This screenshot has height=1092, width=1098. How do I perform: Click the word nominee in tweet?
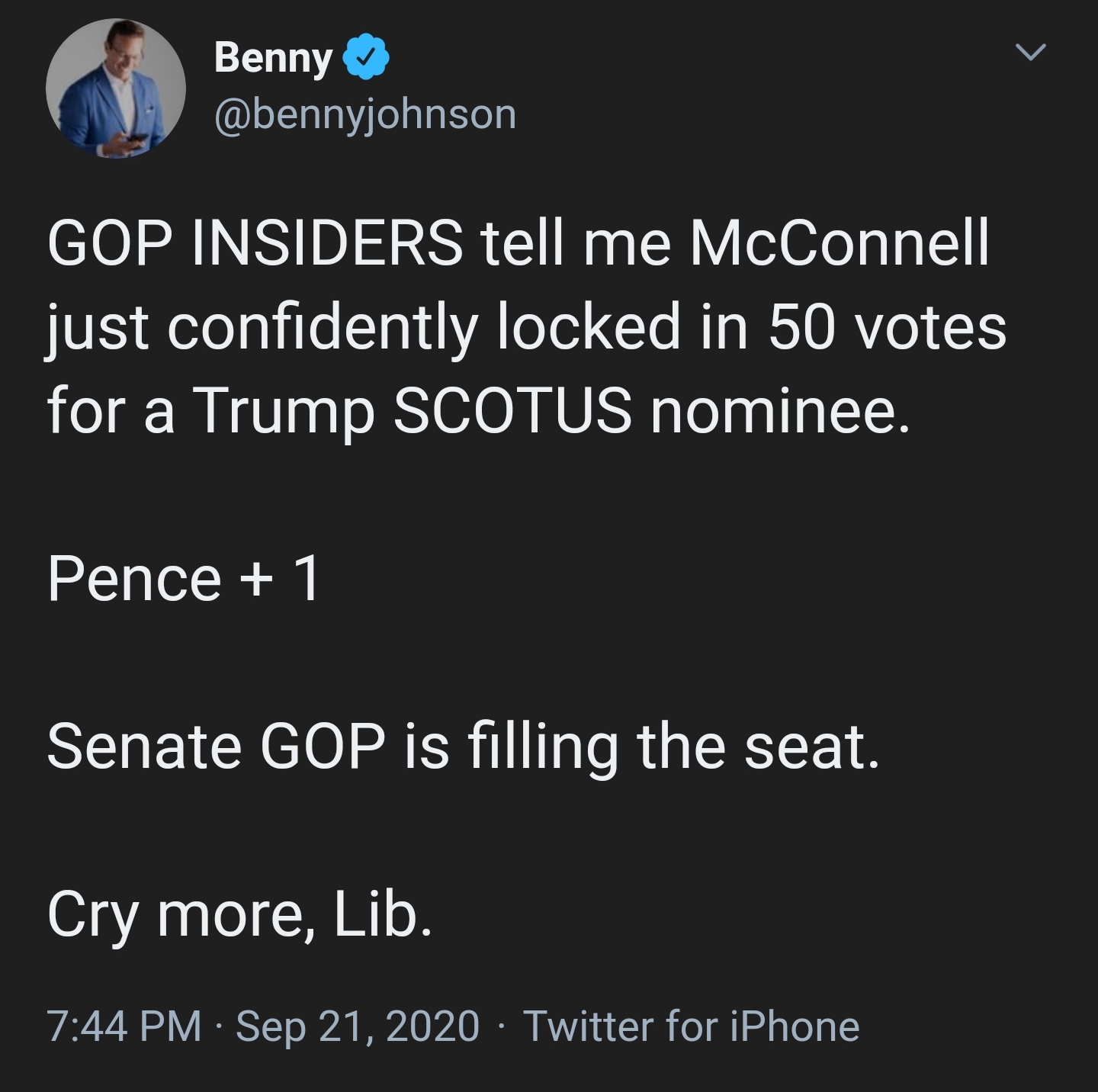pos(779,412)
